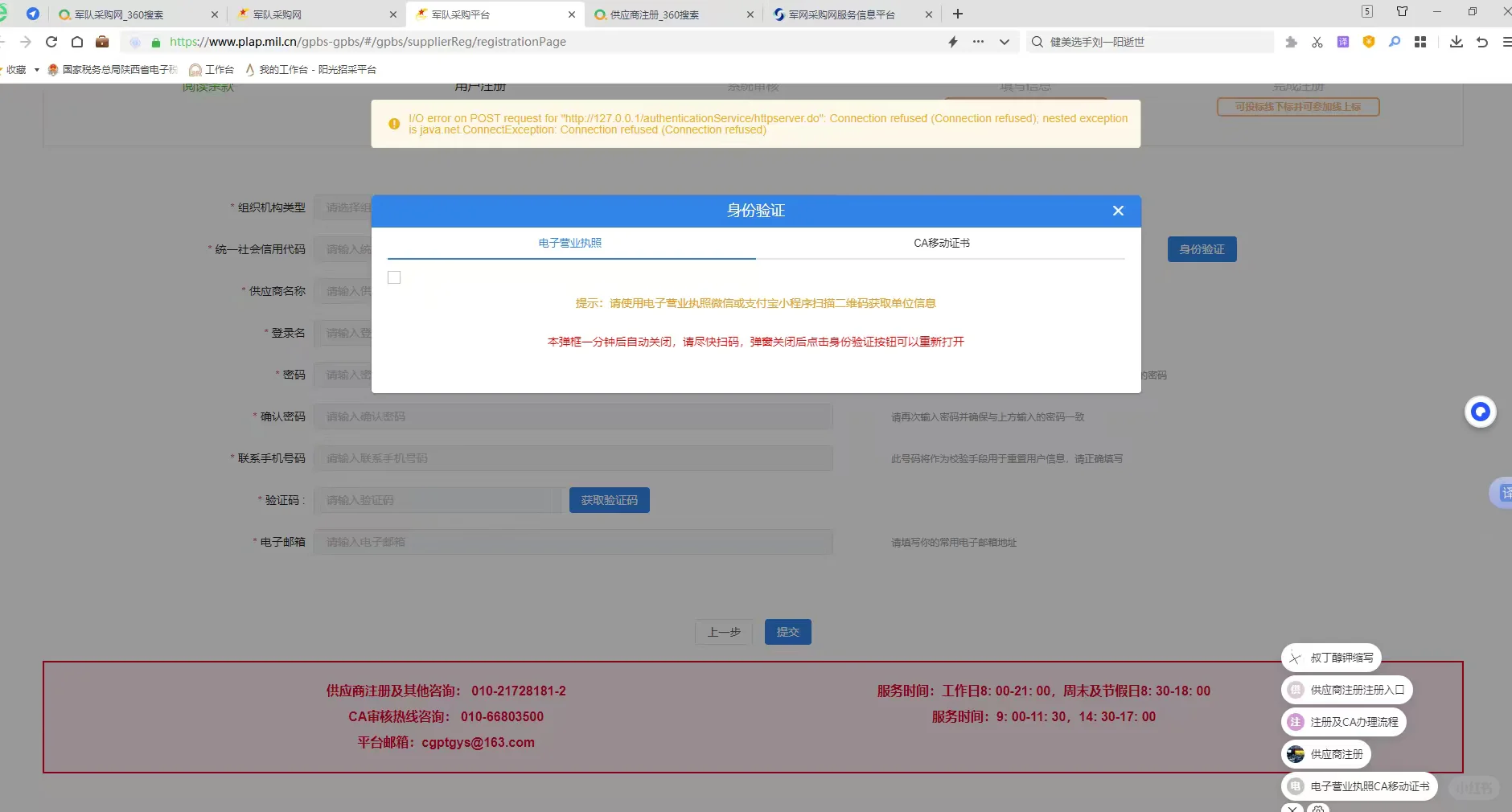Switch to the 电子营业执照 tab in the dialog
Viewport: 1512px width, 812px height.
(x=570, y=243)
